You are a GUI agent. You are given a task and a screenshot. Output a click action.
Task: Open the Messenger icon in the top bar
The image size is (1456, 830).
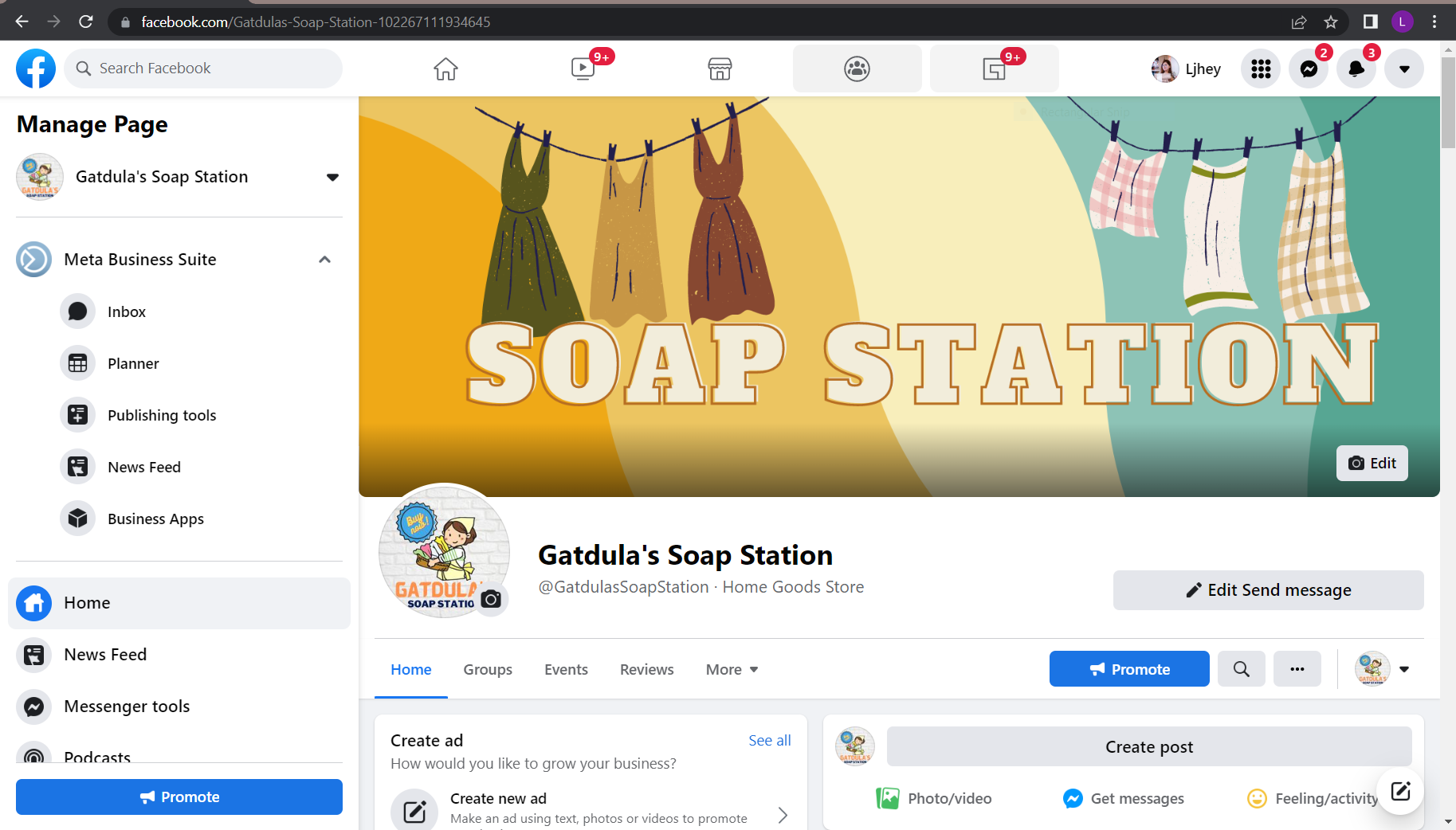coord(1309,69)
